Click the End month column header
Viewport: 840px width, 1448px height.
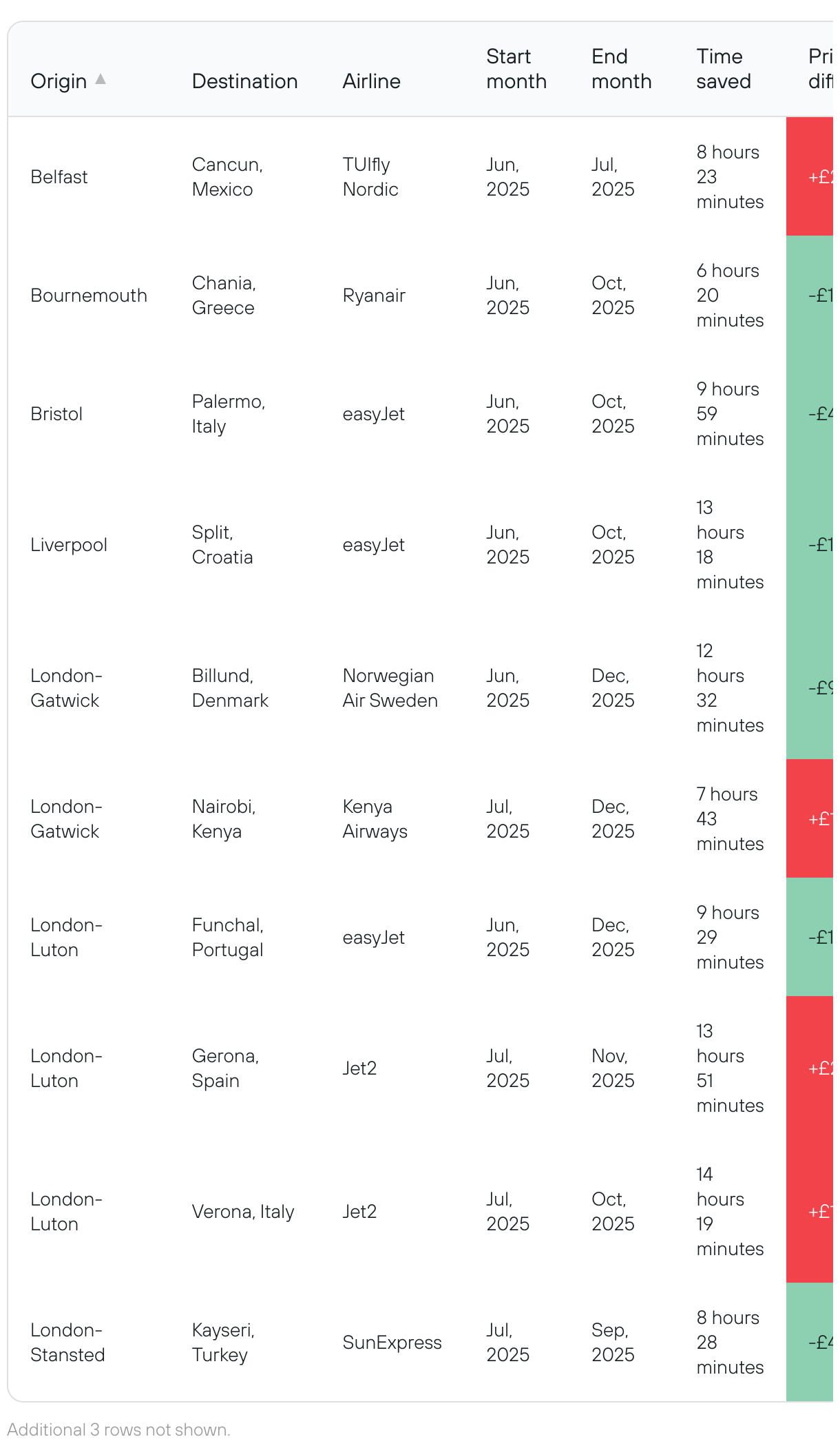coord(621,69)
